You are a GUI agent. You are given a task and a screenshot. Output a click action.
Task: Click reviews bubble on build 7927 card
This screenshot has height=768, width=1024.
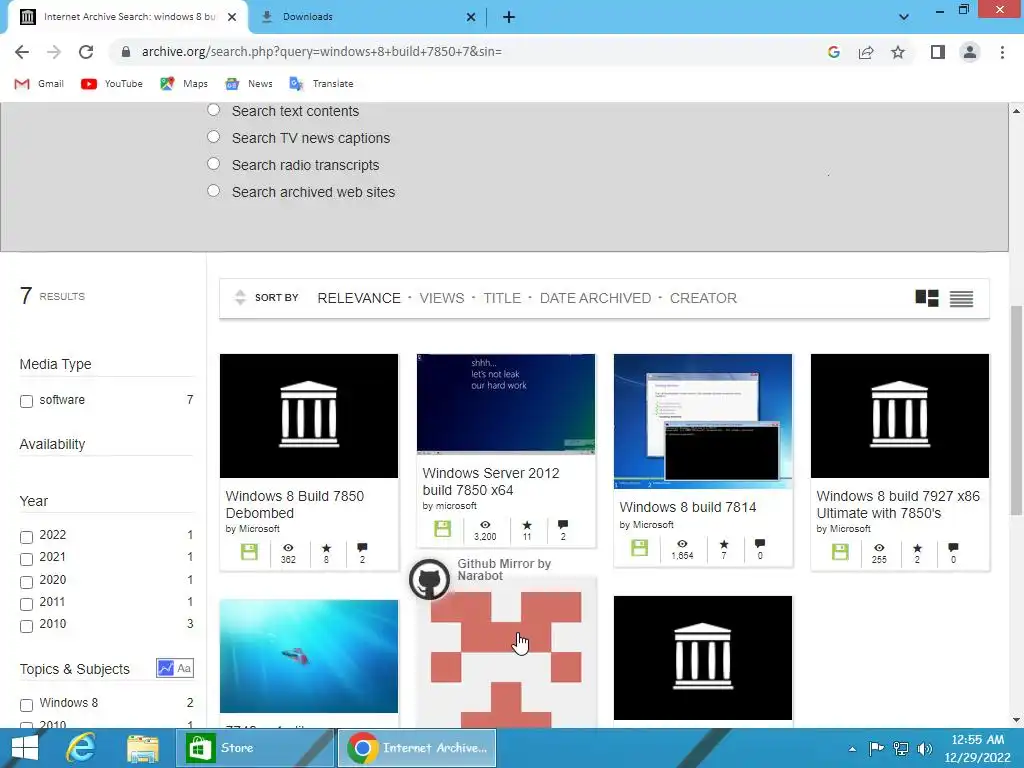point(953,547)
